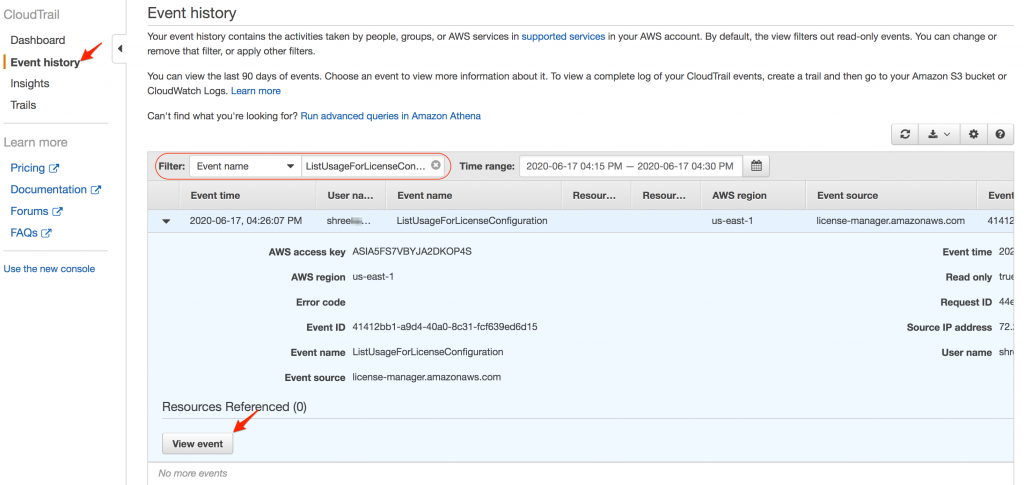Refresh the event history list
The image size is (1024, 485).
(904, 134)
